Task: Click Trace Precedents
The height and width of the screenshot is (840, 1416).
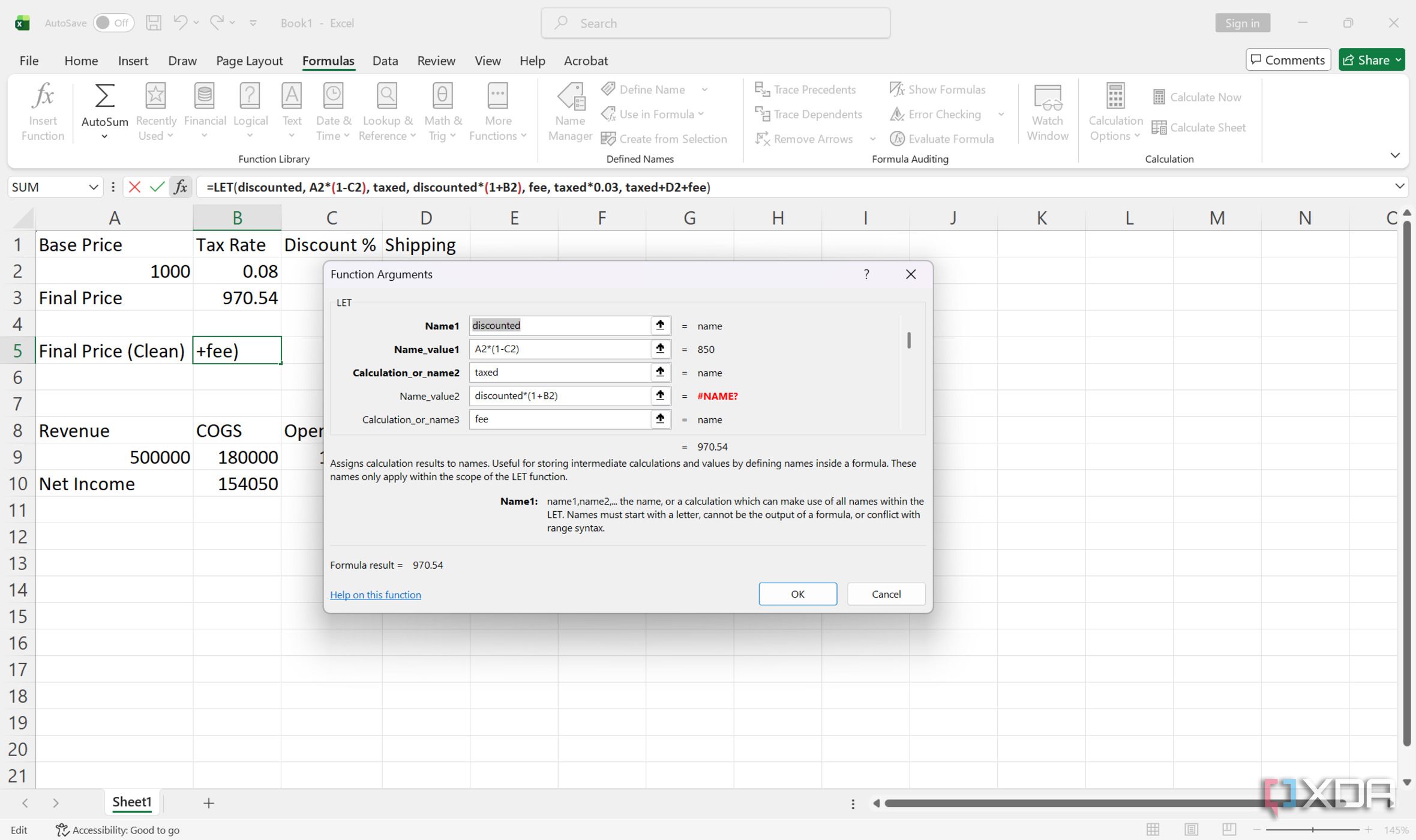Action: point(805,89)
